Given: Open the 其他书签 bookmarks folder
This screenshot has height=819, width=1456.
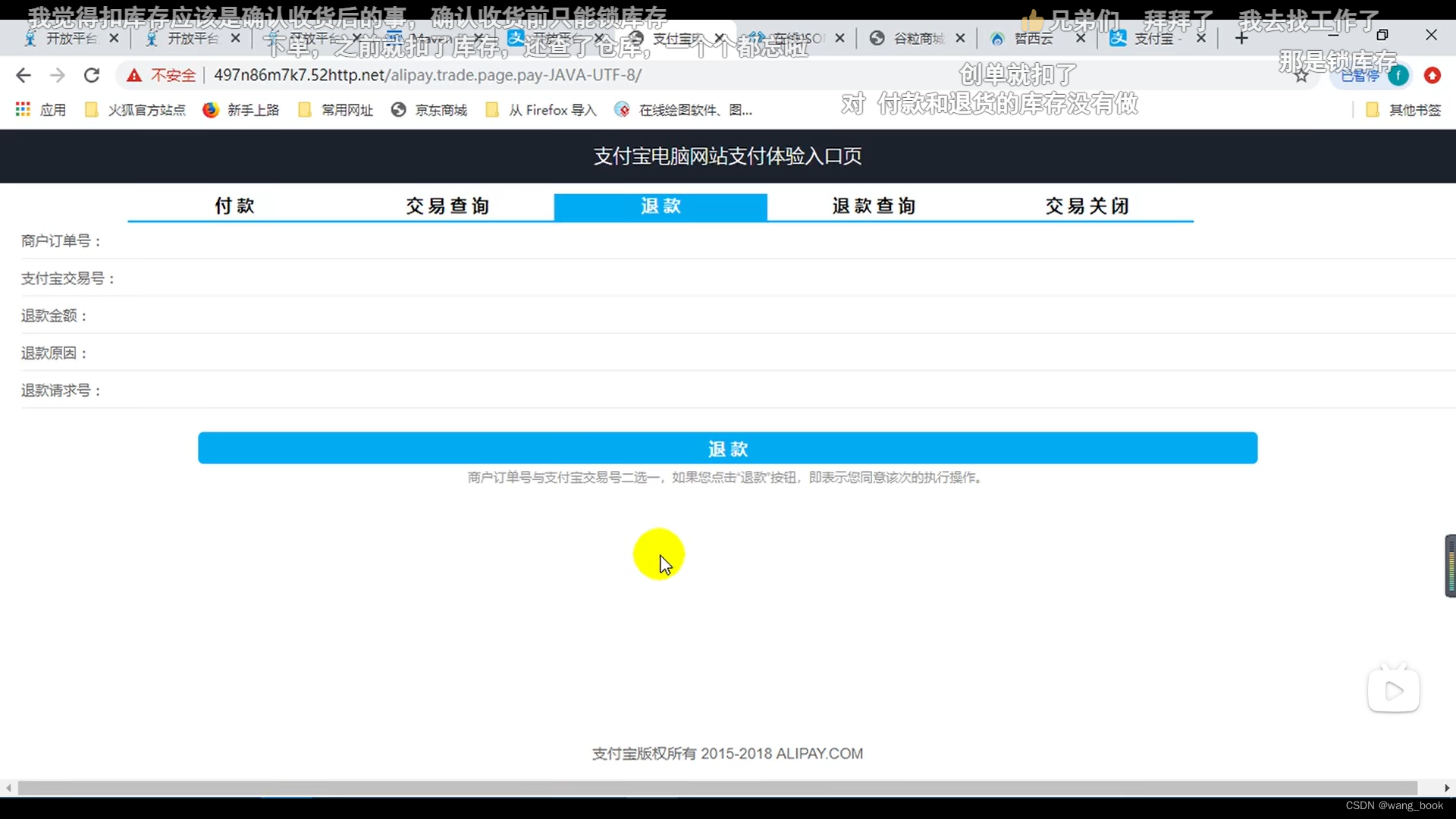Looking at the screenshot, I should pos(1403,110).
